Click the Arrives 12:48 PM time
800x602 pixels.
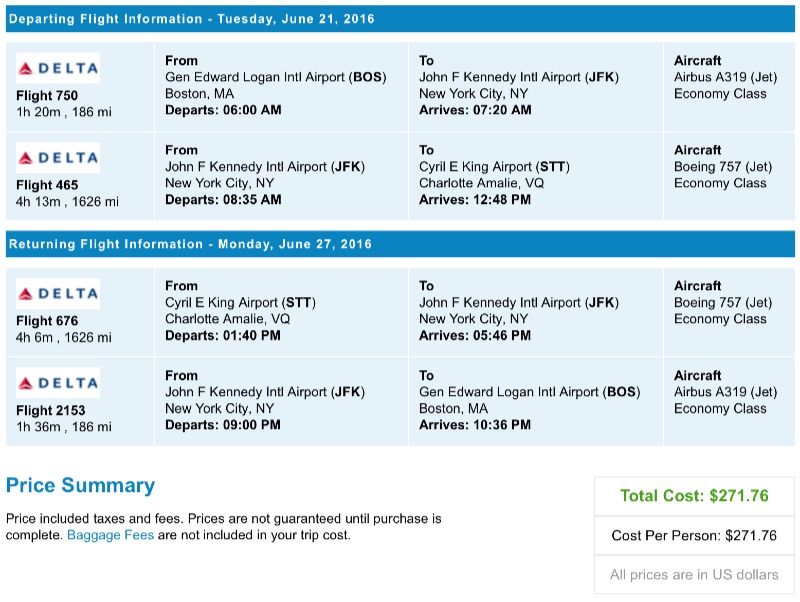coord(475,200)
